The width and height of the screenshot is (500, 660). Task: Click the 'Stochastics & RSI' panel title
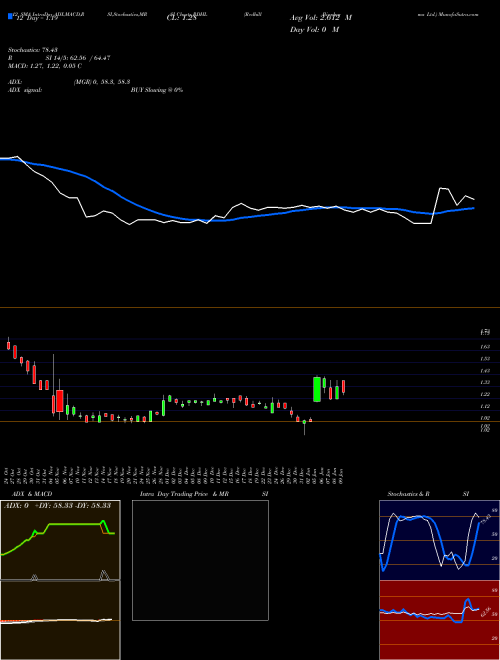pyautogui.click(x=428, y=494)
